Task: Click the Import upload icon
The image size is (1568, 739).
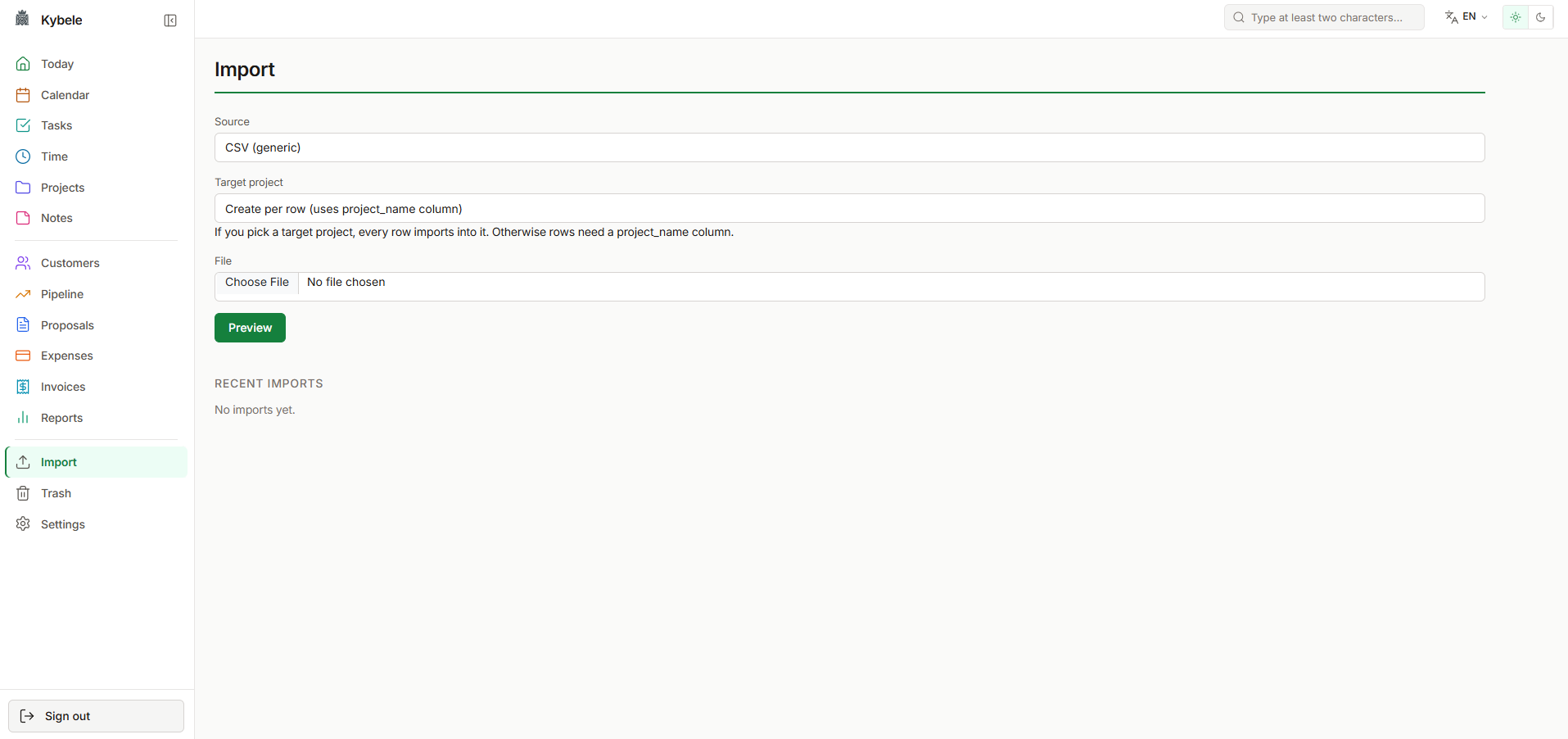Action: click(x=23, y=462)
